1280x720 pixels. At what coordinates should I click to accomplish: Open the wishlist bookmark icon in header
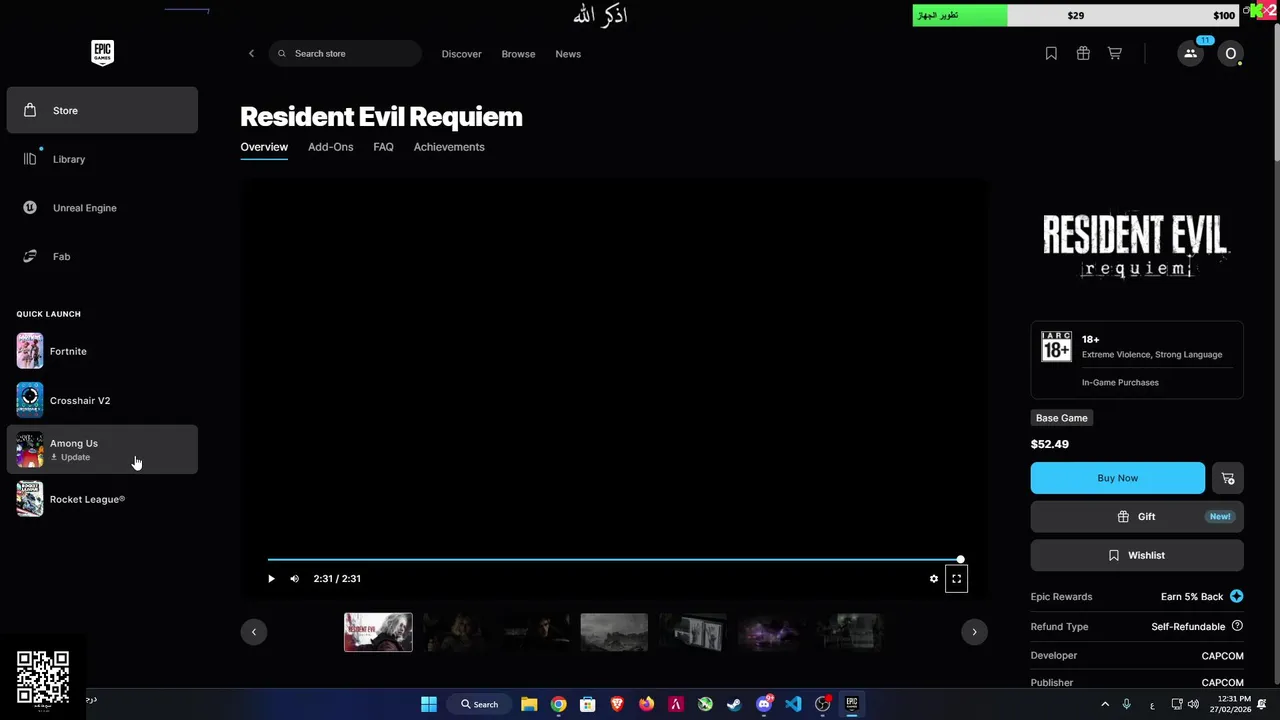(x=1051, y=54)
